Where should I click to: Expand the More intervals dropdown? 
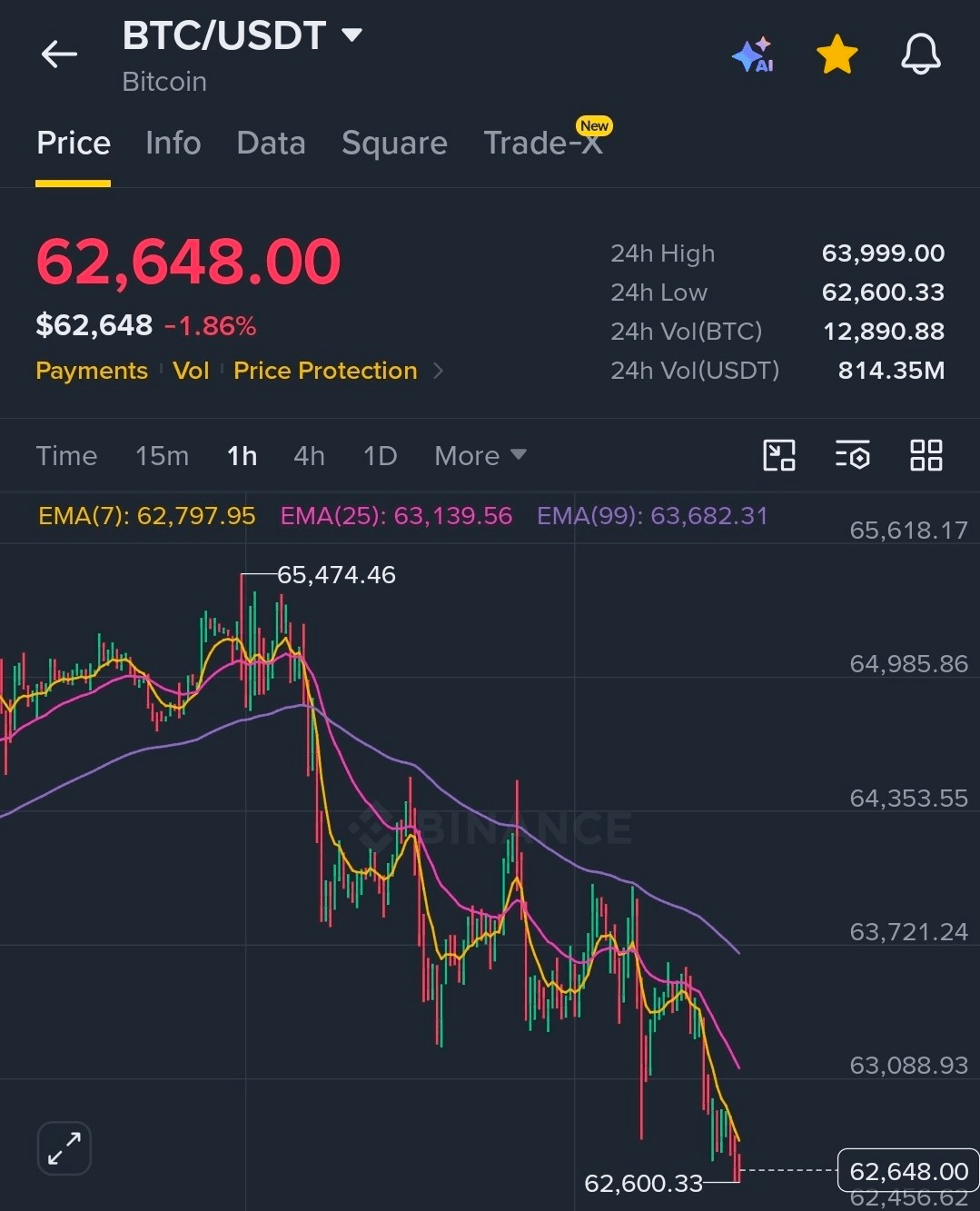pyautogui.click(x=480, y=455)
